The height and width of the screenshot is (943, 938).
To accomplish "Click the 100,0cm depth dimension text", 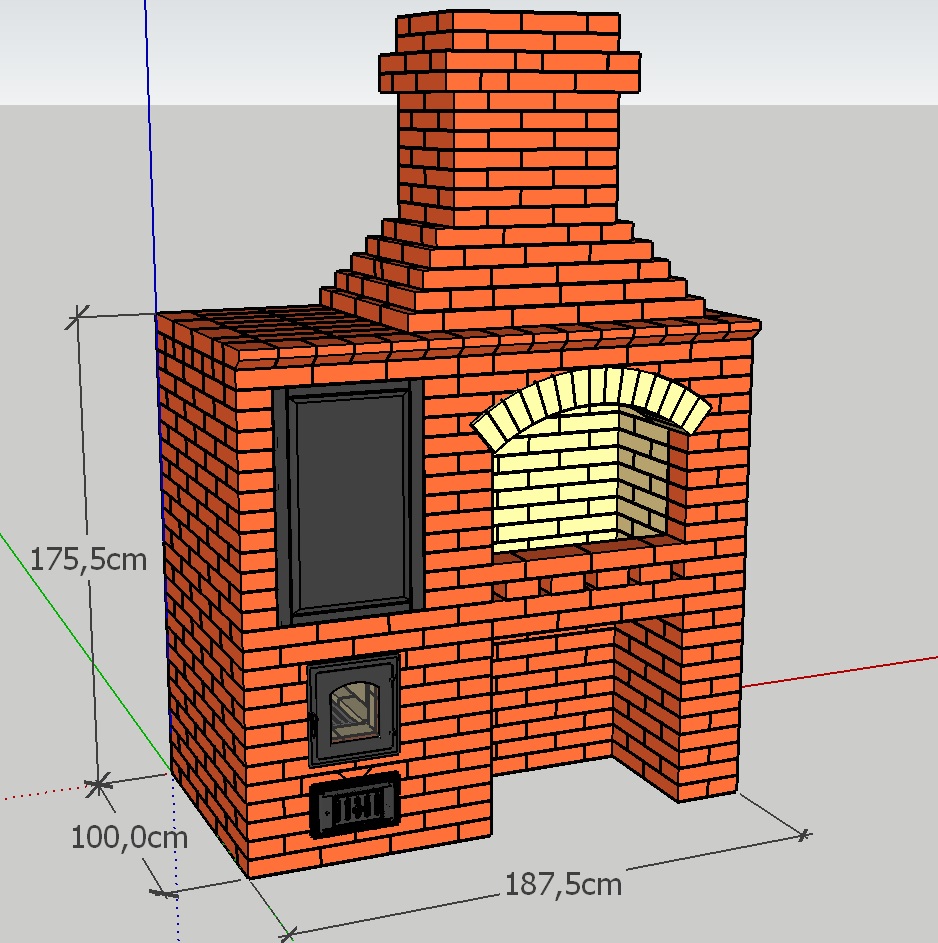I will click(x=128, y=836).
